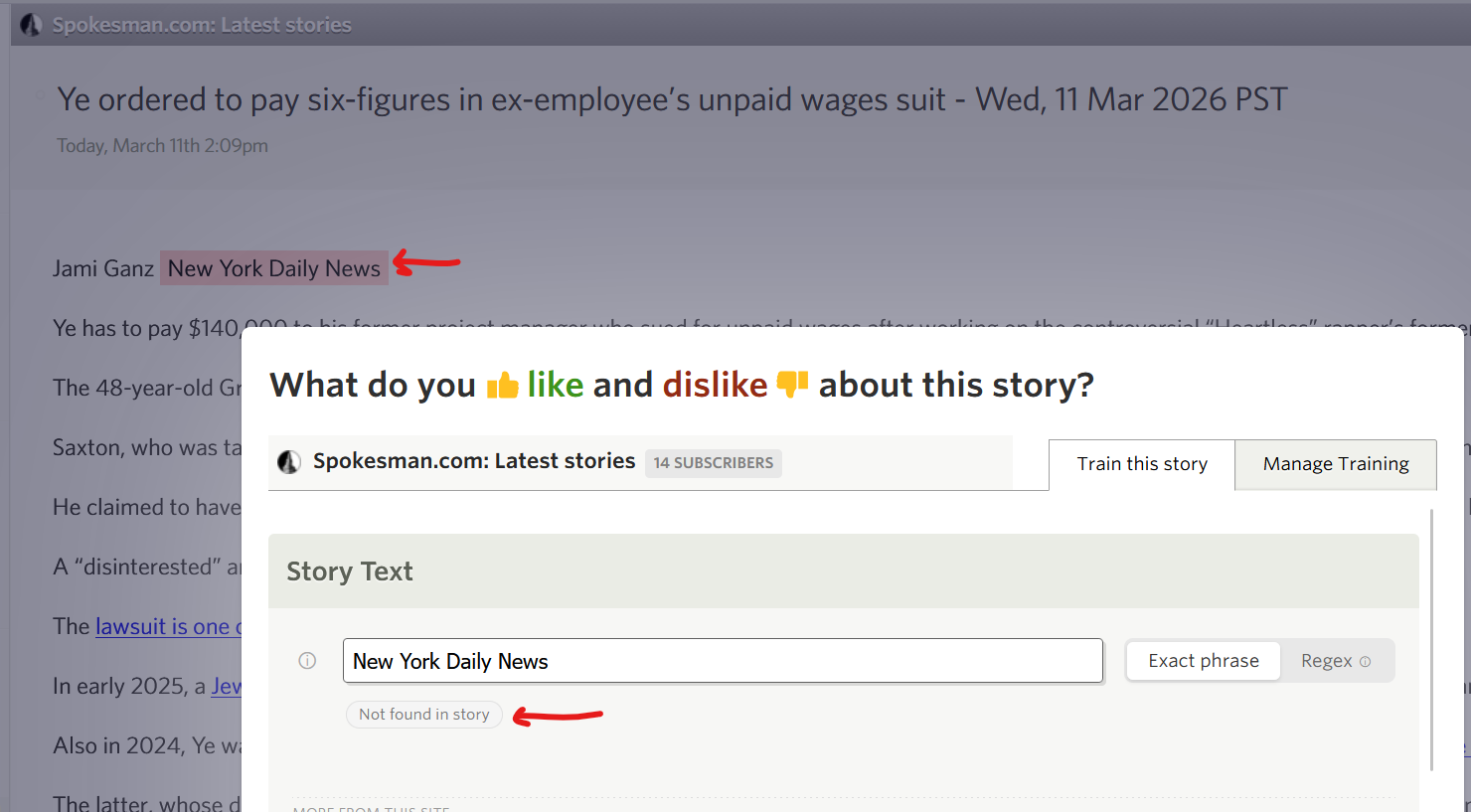Select the Exact phrase matching option
This screenshot has width=1471, height=812.
1203,661
